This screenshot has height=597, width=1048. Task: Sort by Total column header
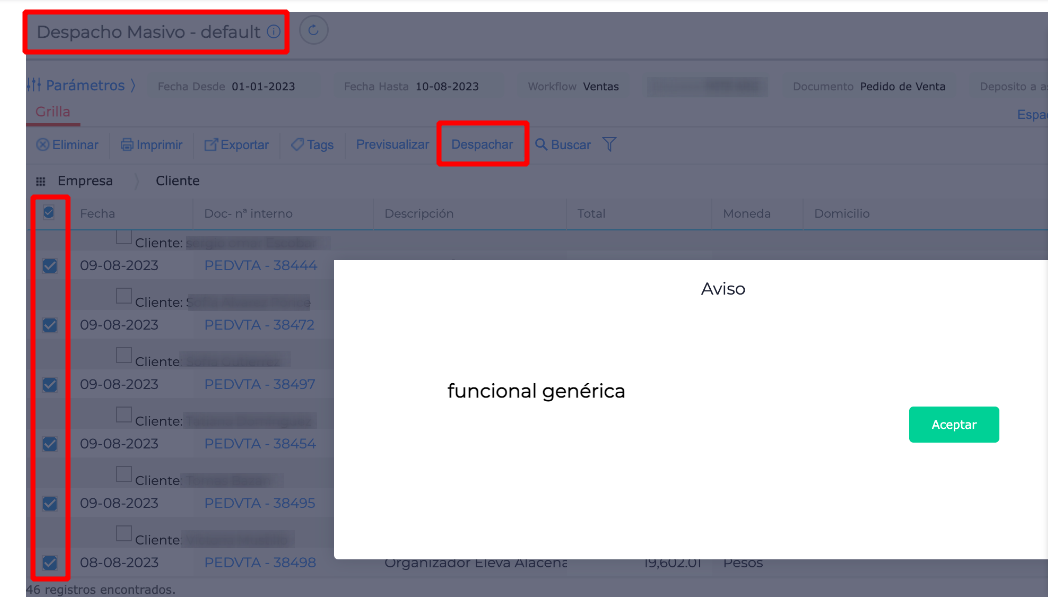click(592, 214)
